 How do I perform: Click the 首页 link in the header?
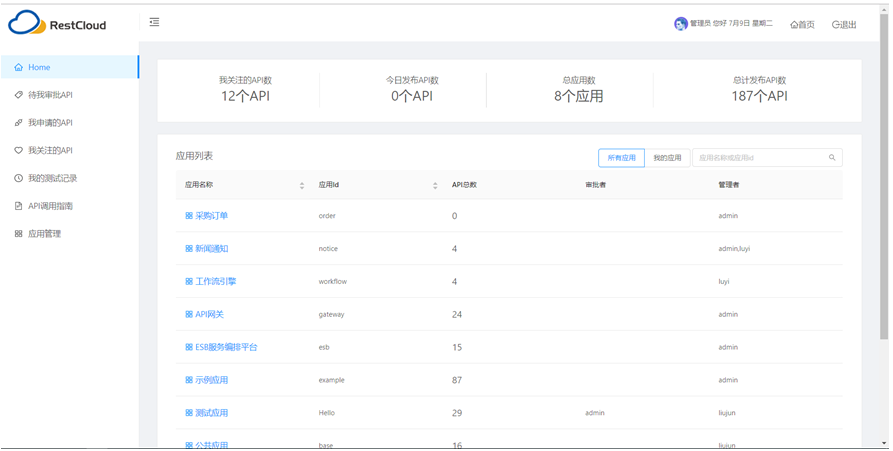tap(802, 25)
